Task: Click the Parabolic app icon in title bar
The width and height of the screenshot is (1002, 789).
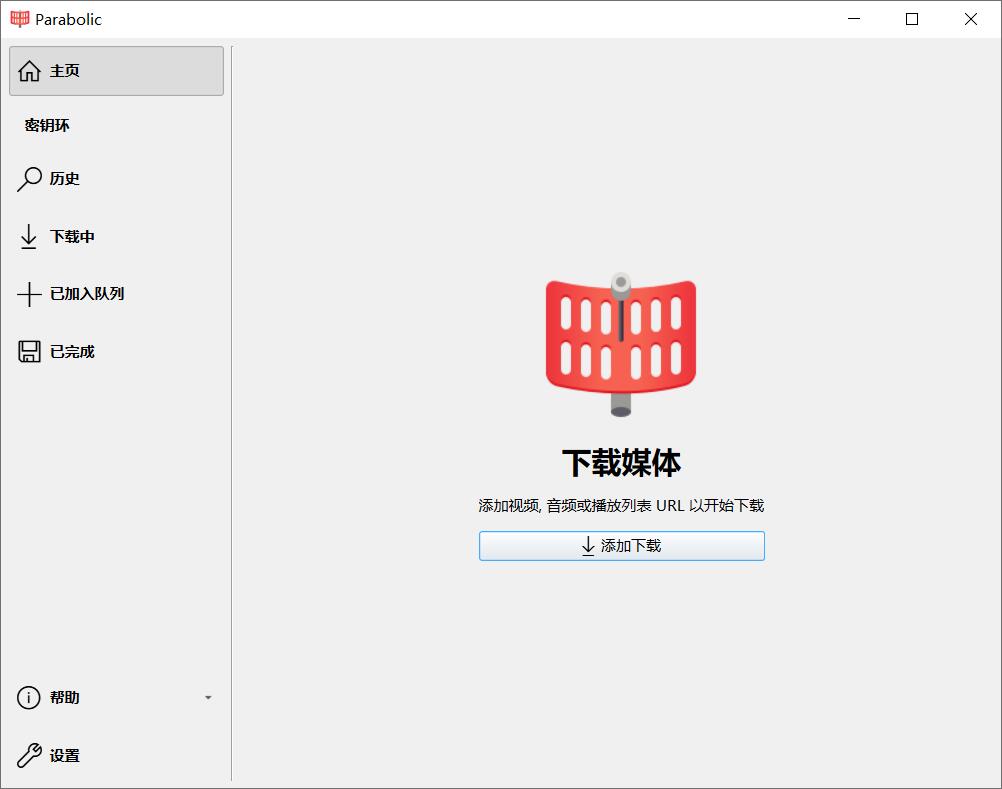Action: pos(20,19)
